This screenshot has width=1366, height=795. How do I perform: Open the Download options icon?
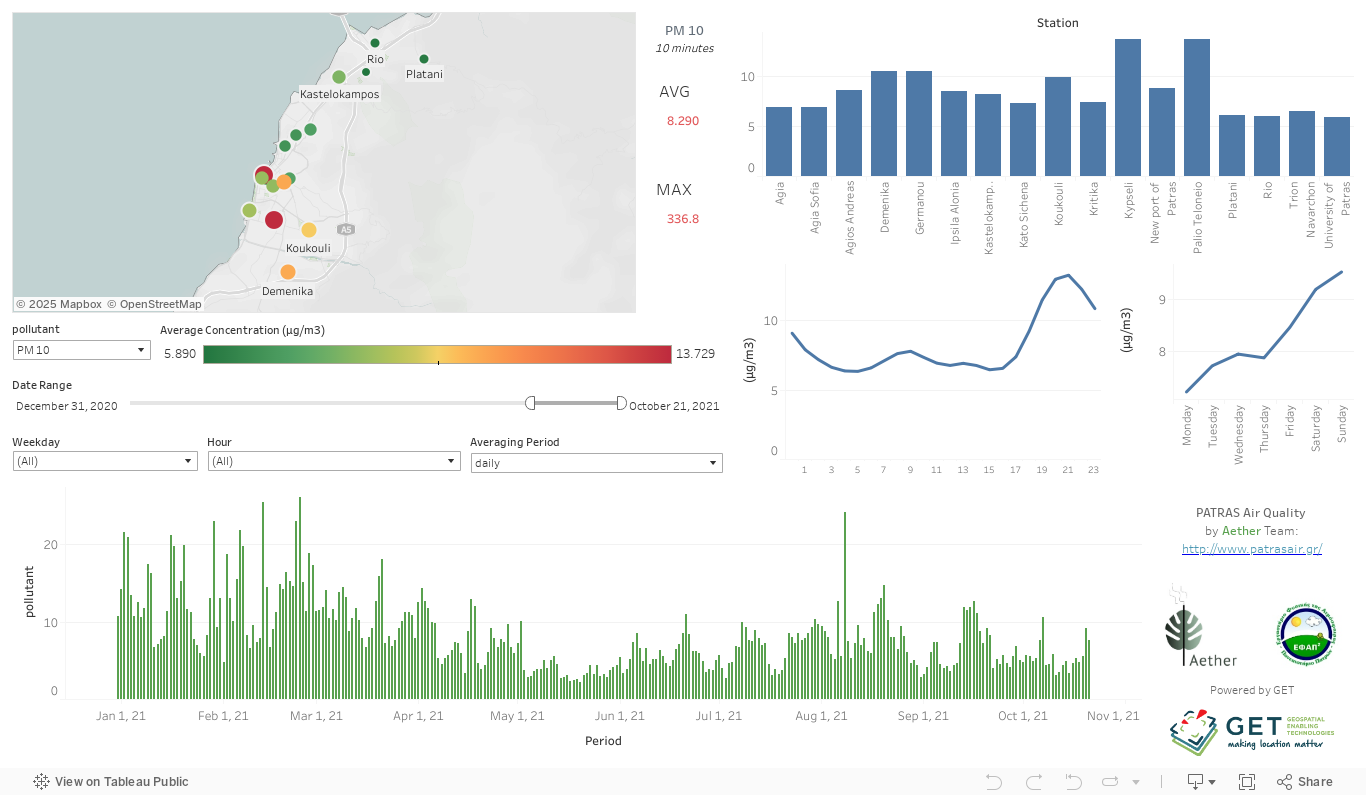[1201, 782]
